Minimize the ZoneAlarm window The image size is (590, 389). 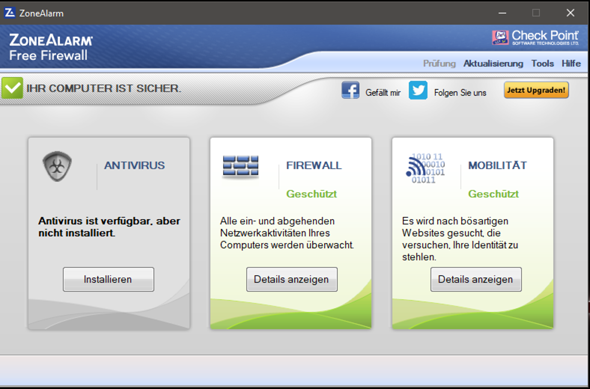(x=502, y=13)
